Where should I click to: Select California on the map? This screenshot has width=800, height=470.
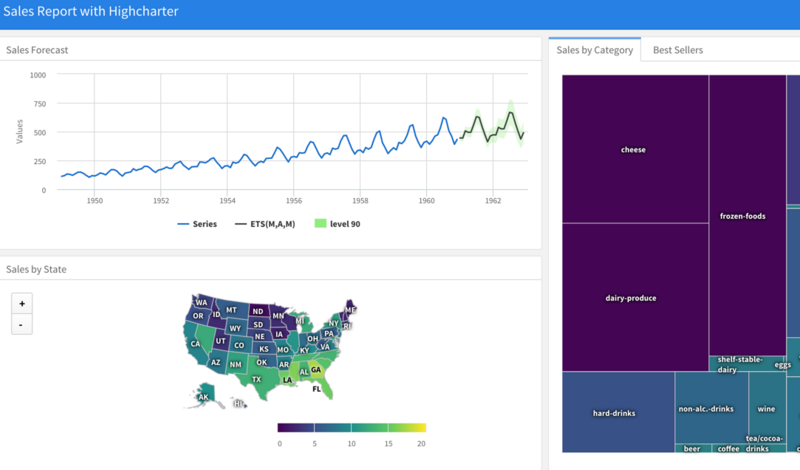coord(197,344)
